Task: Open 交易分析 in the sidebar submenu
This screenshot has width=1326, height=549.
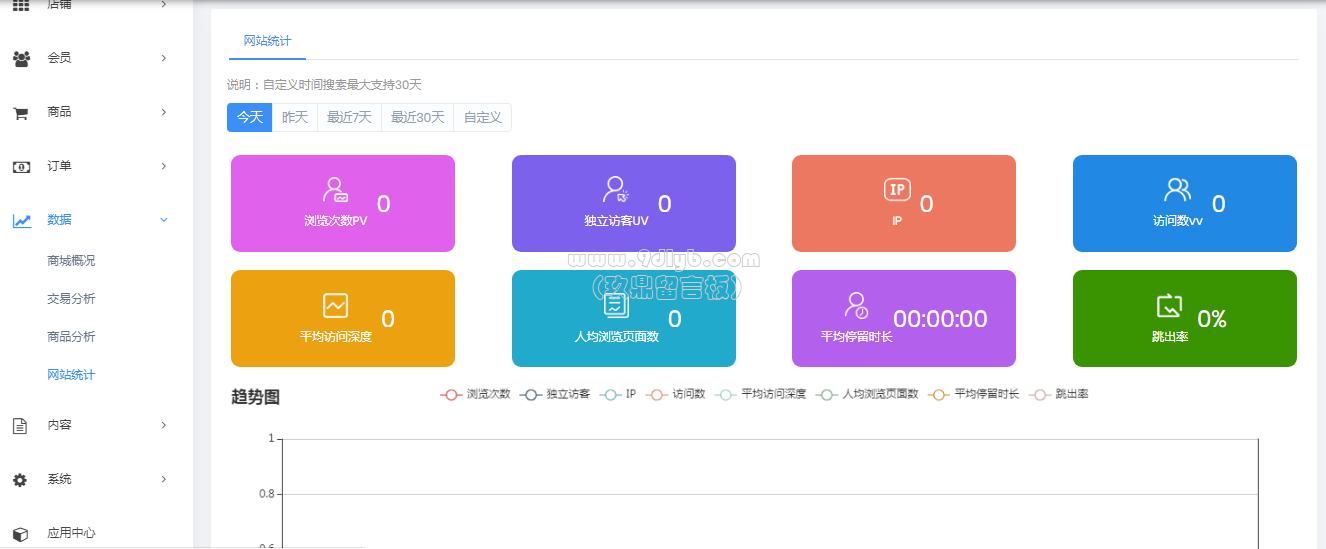Action: pos(71,299)
